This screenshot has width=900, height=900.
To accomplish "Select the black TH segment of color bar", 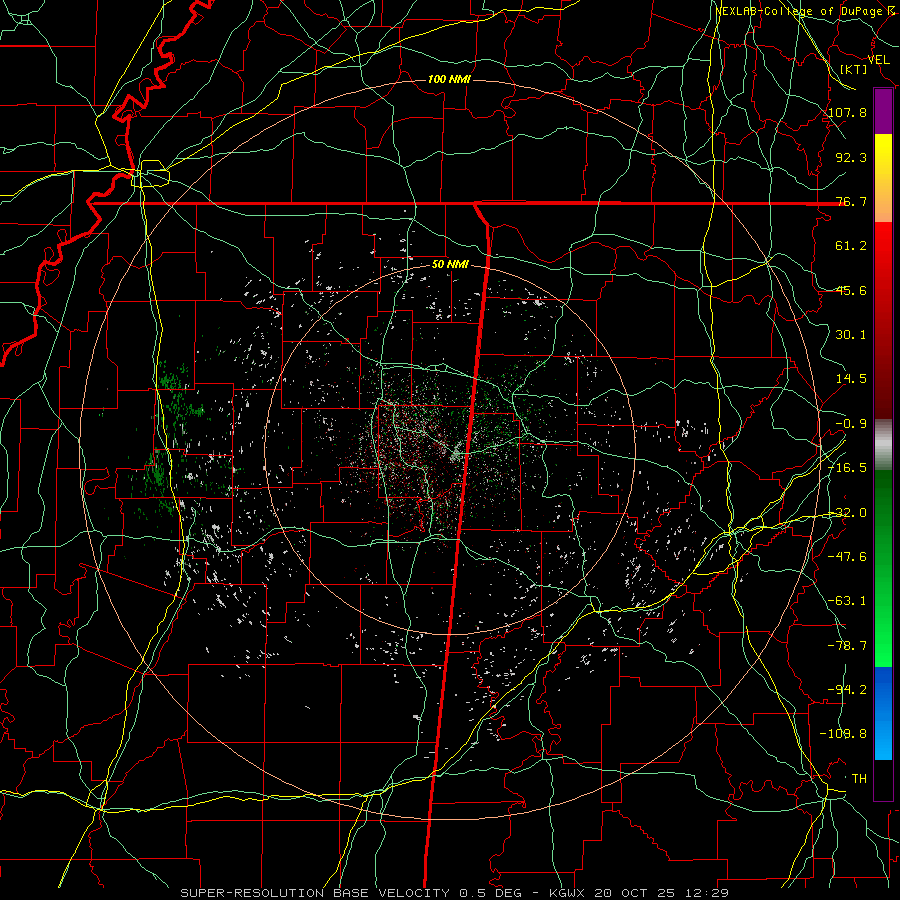I will point(883,780).
